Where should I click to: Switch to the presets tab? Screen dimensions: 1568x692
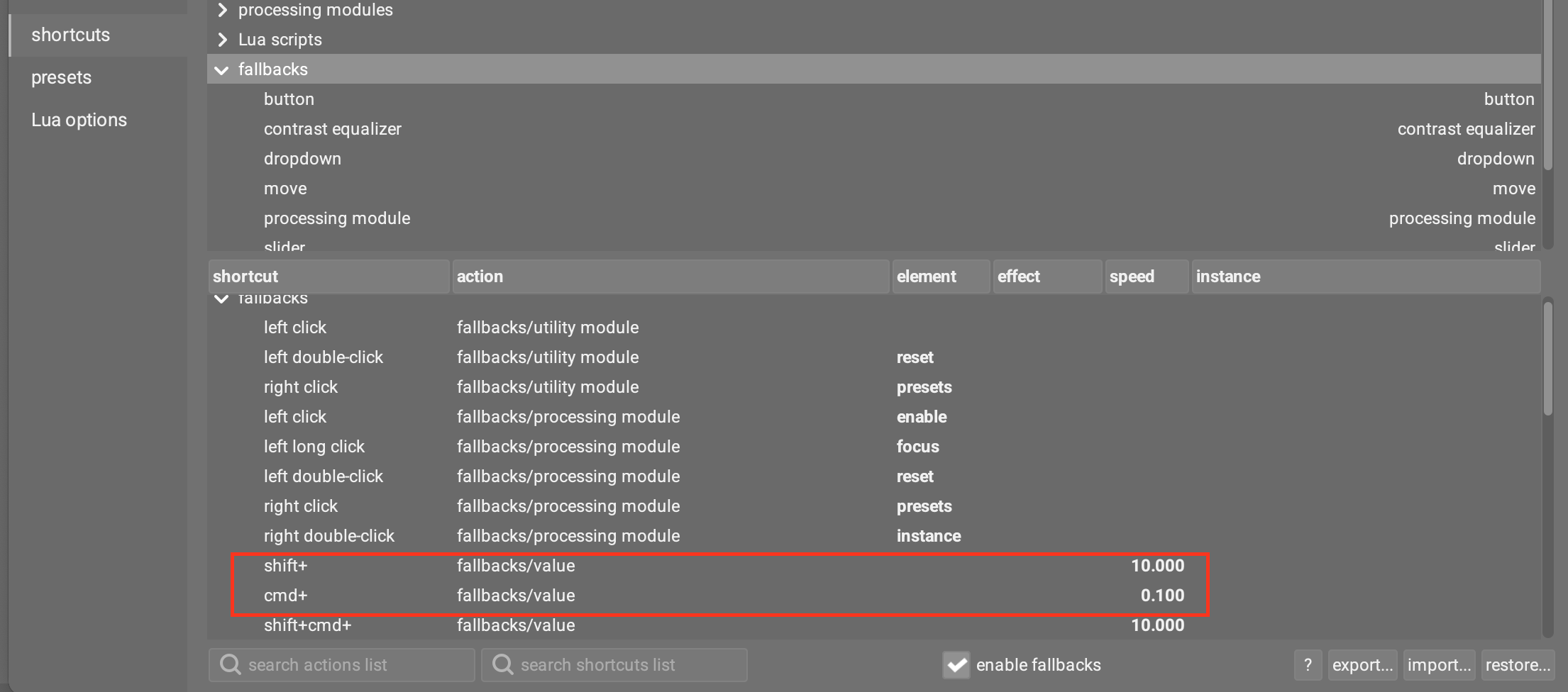62,77
